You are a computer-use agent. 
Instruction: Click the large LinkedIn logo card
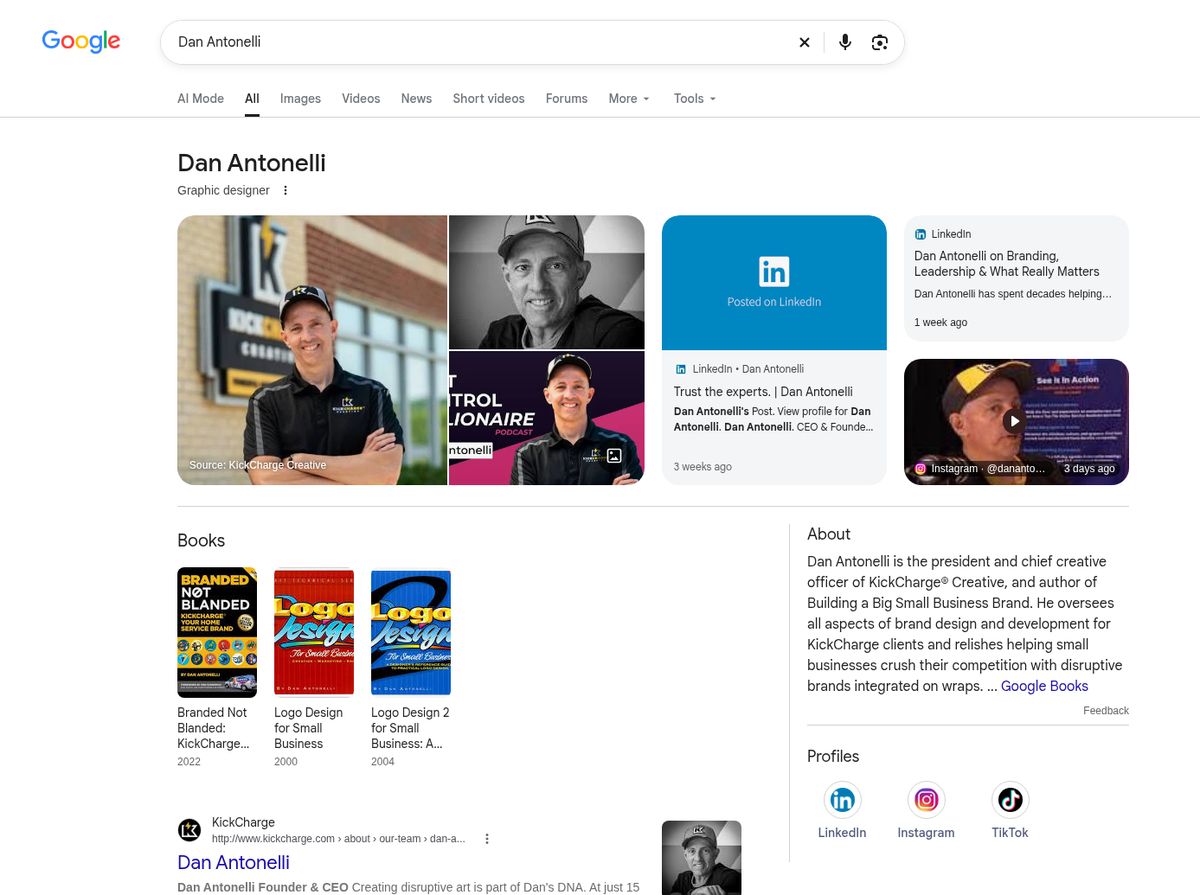[774, 283]
